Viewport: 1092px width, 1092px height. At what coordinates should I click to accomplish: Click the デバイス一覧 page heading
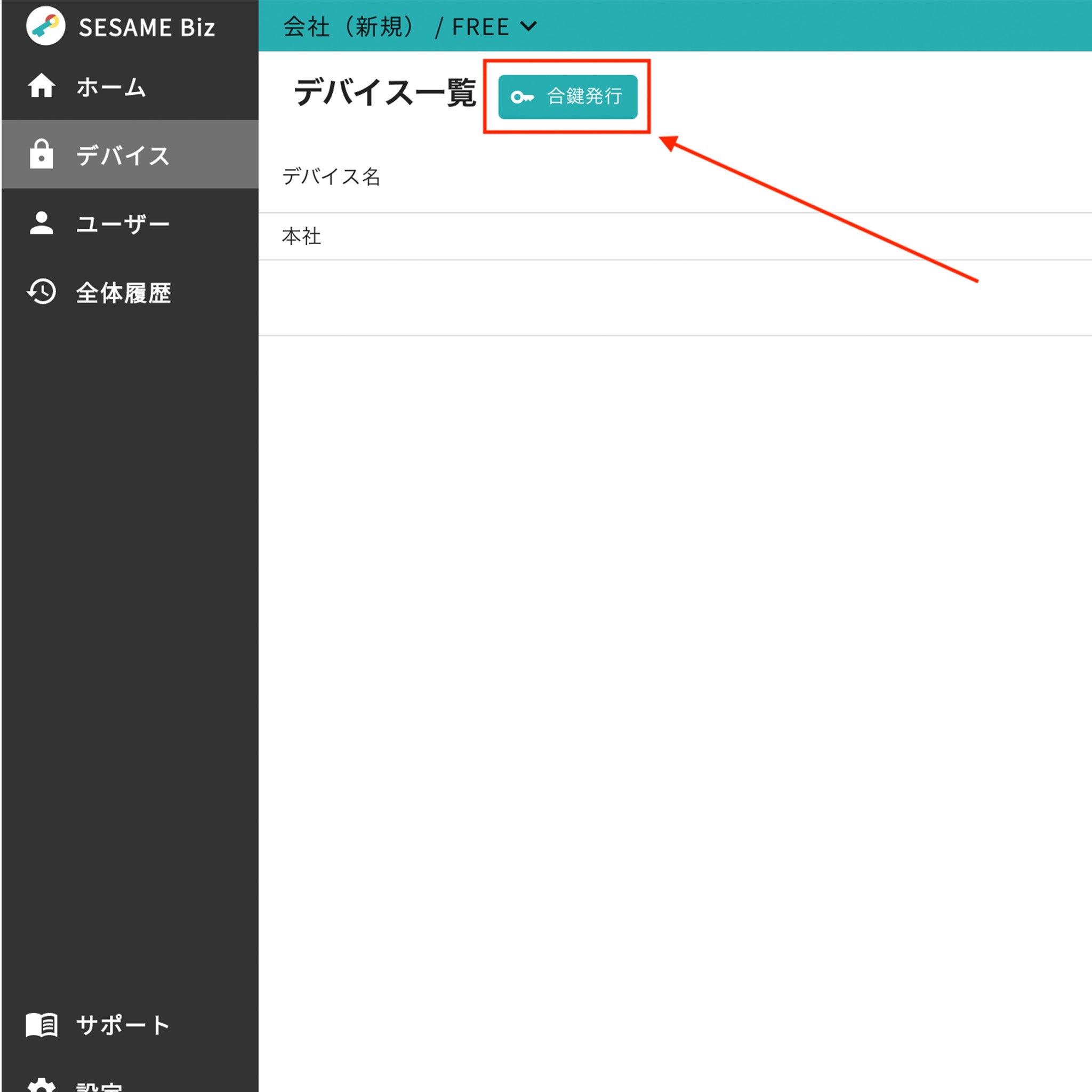(385, 92)
